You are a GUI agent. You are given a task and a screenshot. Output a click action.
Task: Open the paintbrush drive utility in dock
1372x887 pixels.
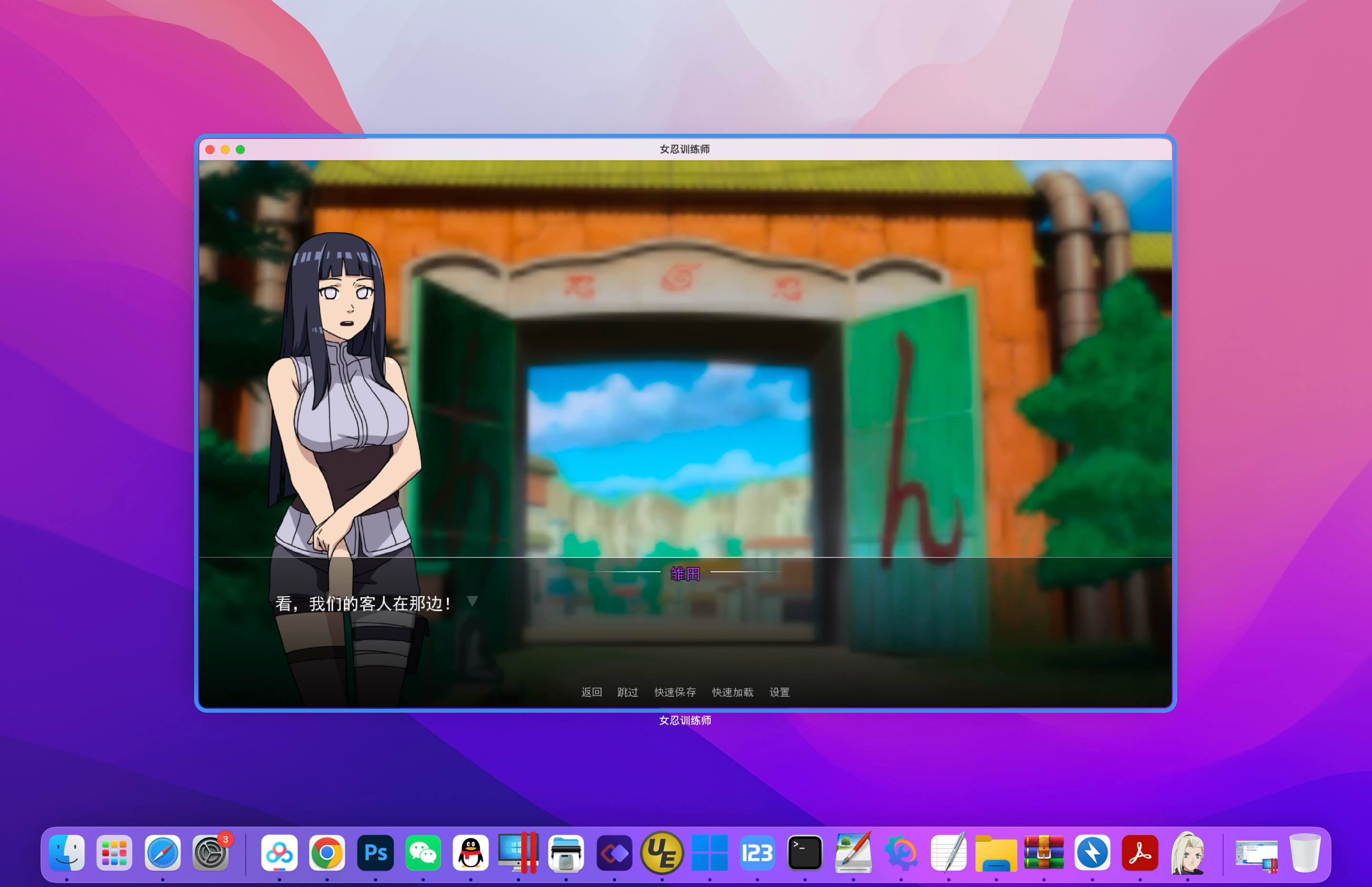tap(853, 852)
